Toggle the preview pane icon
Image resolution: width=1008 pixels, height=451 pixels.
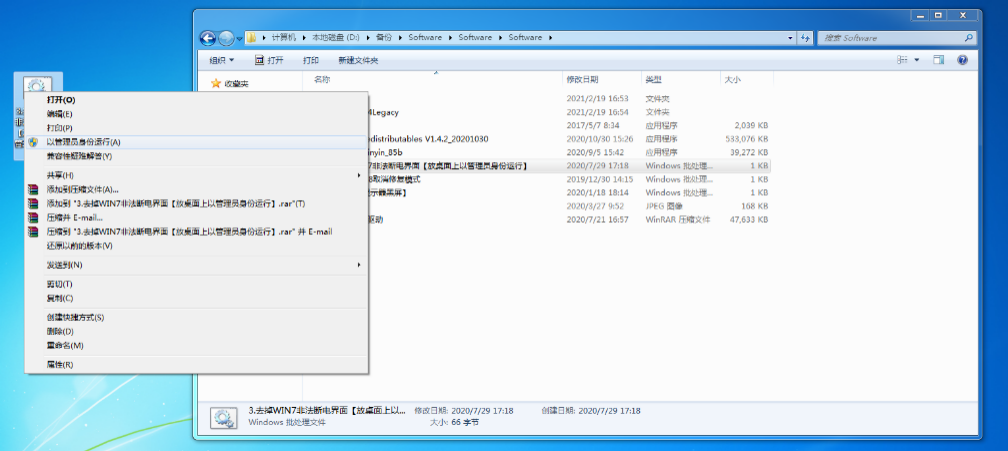pos(938,60)
